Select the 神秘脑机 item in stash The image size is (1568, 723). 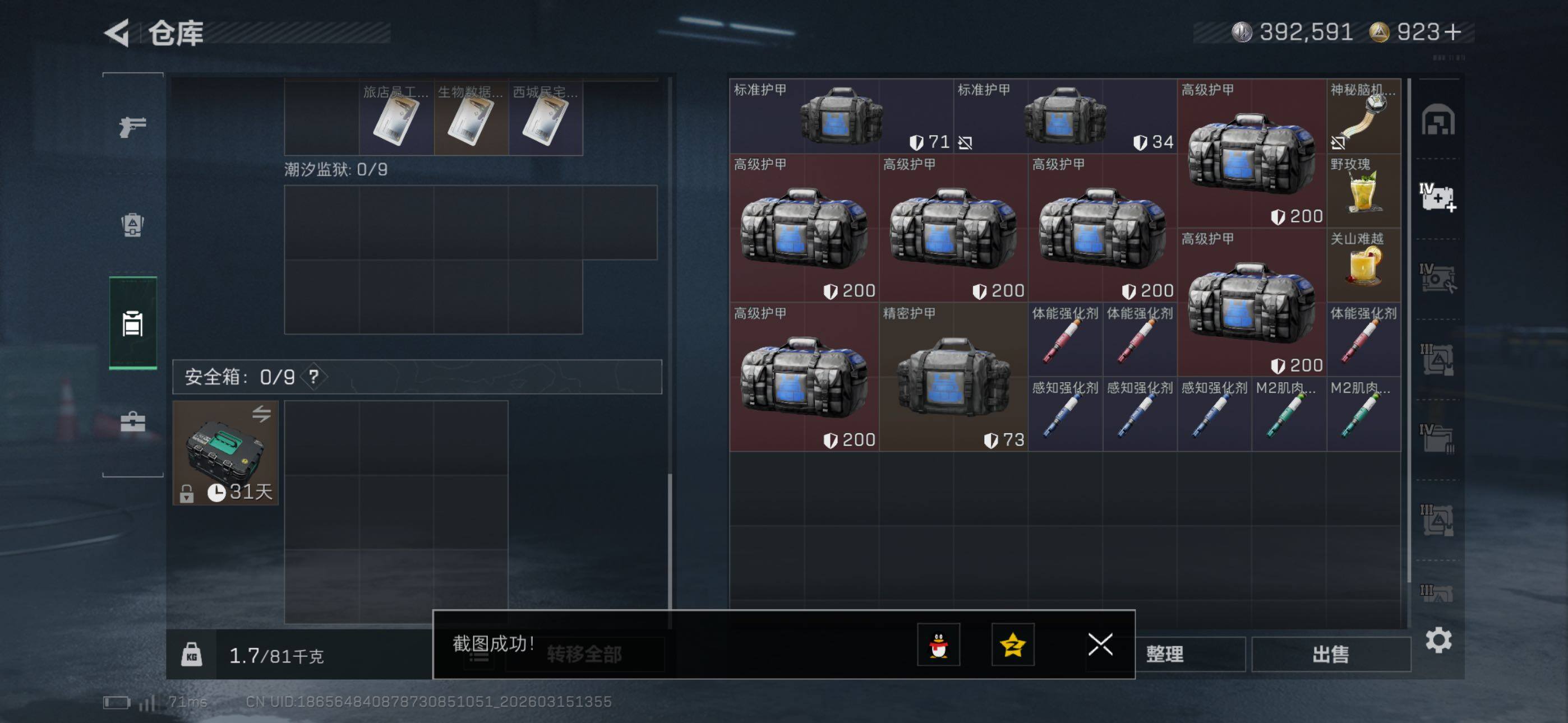pos(1363,115)
